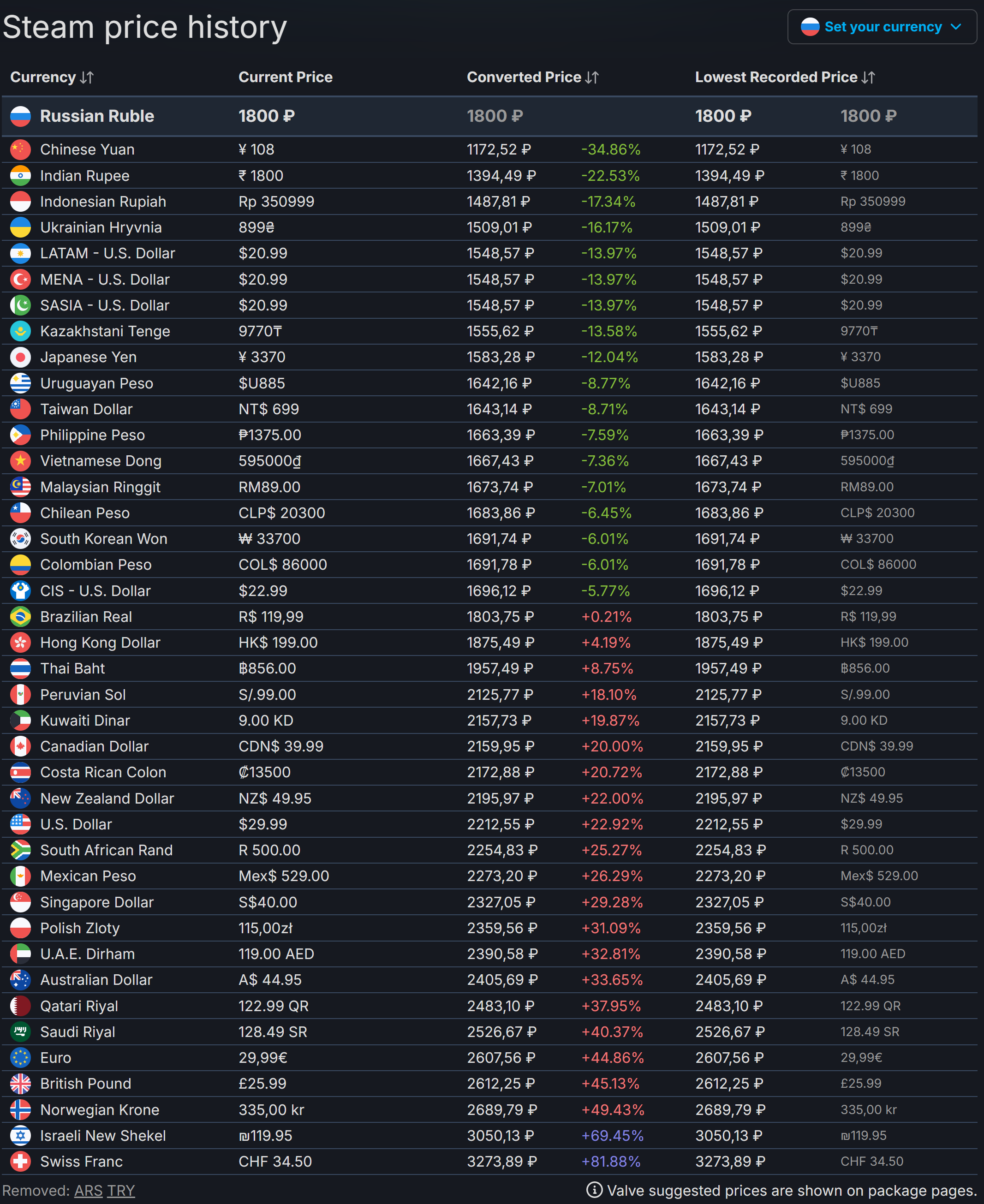Sort the table by Currency column

[52, 77]
